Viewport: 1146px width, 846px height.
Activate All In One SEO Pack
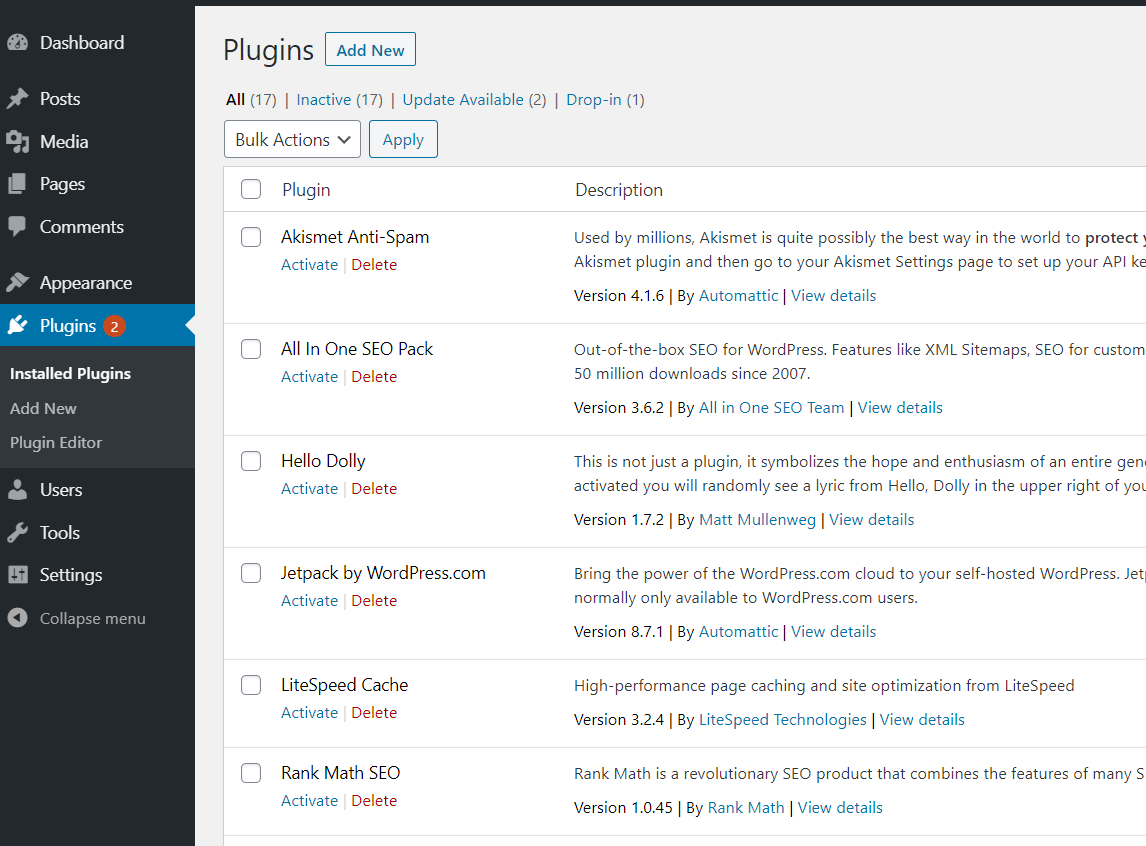(309, 376)
